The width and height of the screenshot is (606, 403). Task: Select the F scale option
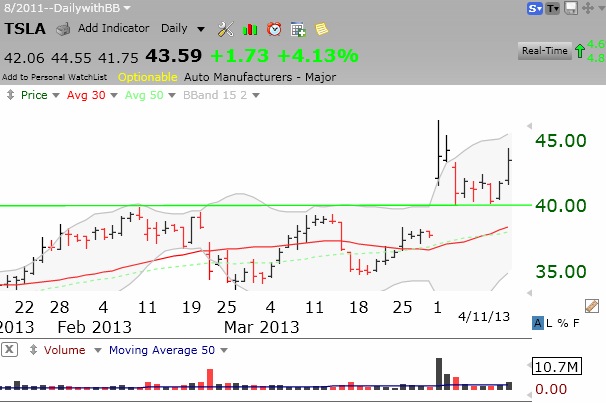coord(576,323)
